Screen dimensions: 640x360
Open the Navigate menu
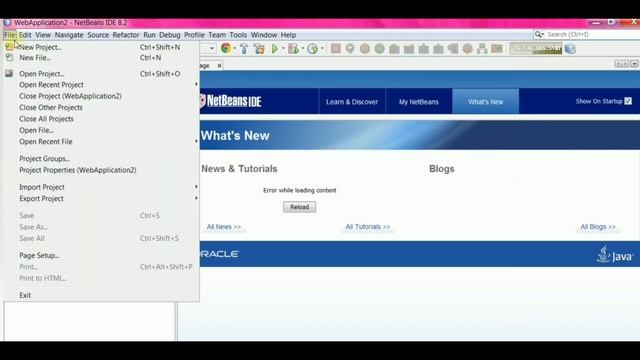pyautogui.click(x=69, y=35)
